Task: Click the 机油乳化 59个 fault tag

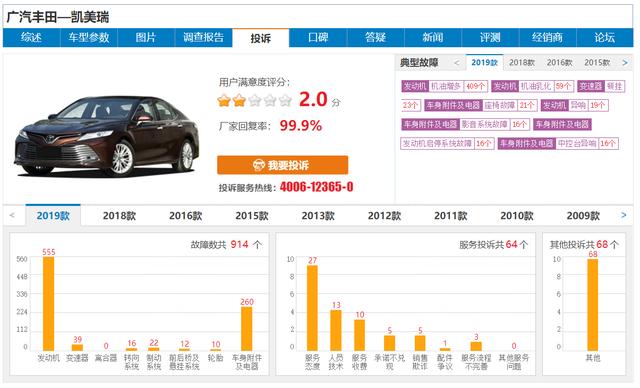Action: 532,86
